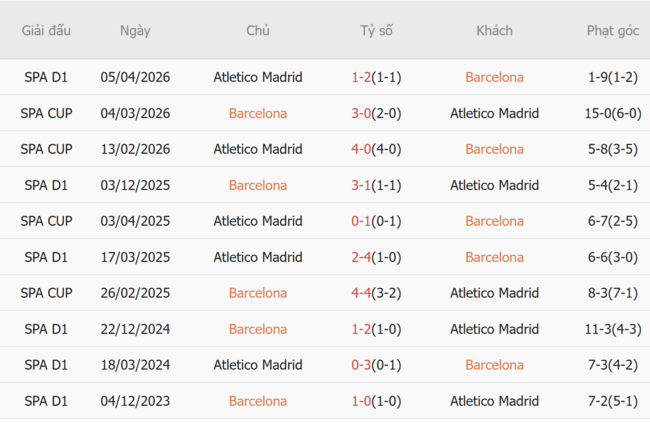This screenshot has width=650, height=423.
Task: Click the 'Tỷ số' column header
Action: (376, 30)
